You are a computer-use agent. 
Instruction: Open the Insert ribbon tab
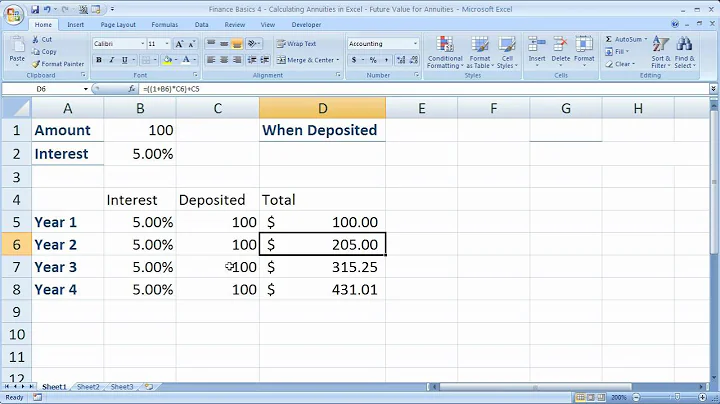75,25
